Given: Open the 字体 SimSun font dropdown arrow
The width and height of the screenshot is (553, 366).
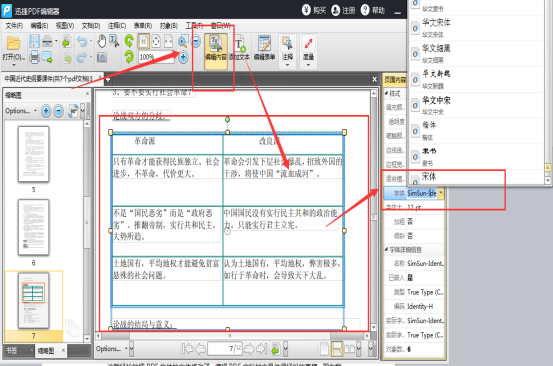Looking at the screenshot, I should 440,193.
